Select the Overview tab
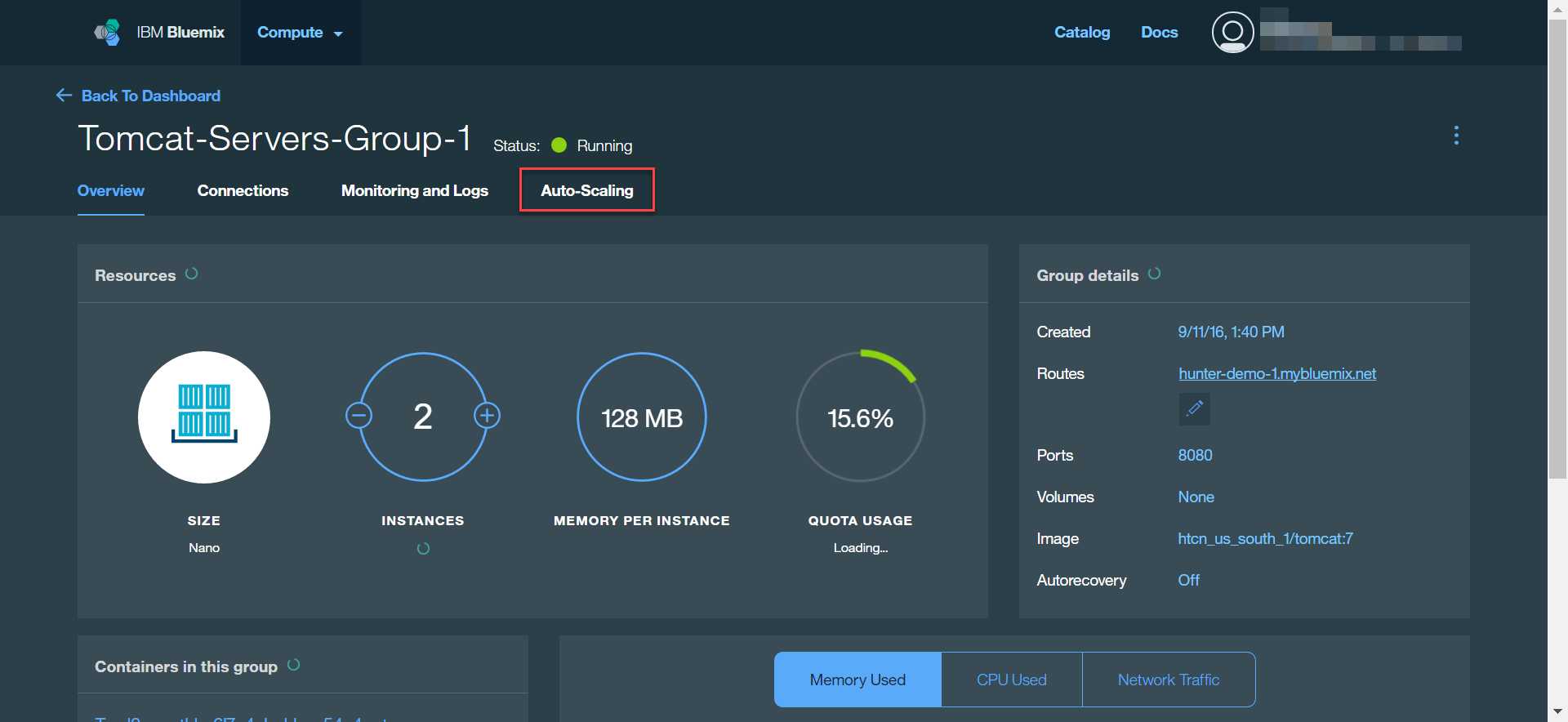Viewport: 1568px width, 722px height. pyautogui.click(x=111, y=191)
